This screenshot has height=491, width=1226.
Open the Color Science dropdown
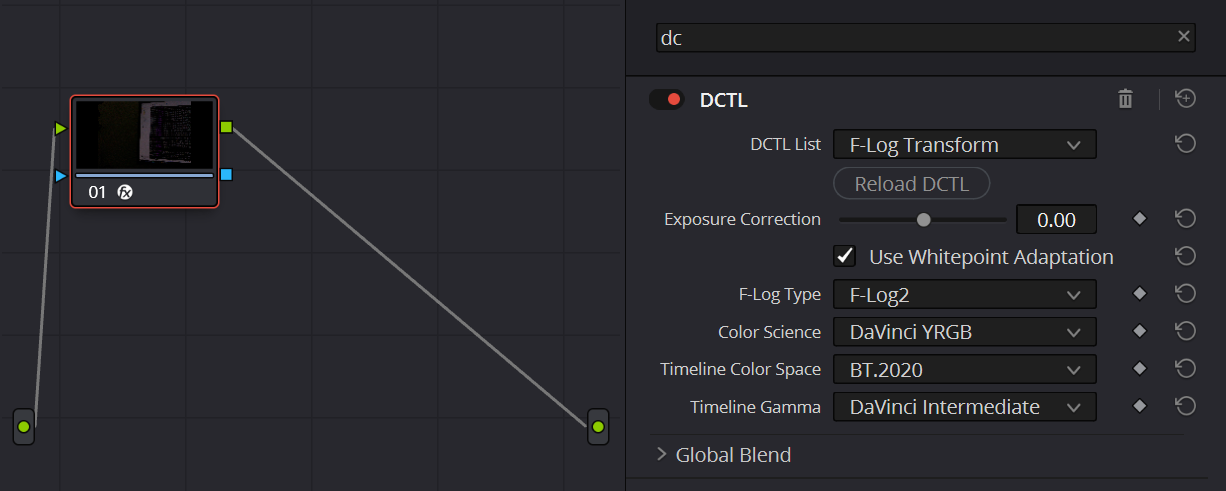(x=964, y=332)
